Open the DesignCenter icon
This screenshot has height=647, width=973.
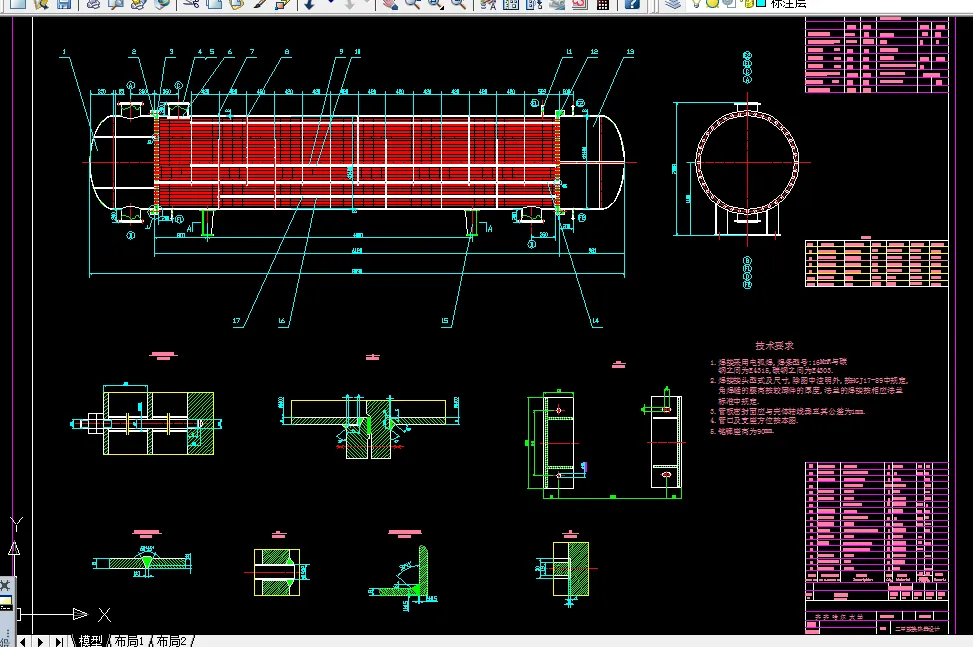point(511,4)
